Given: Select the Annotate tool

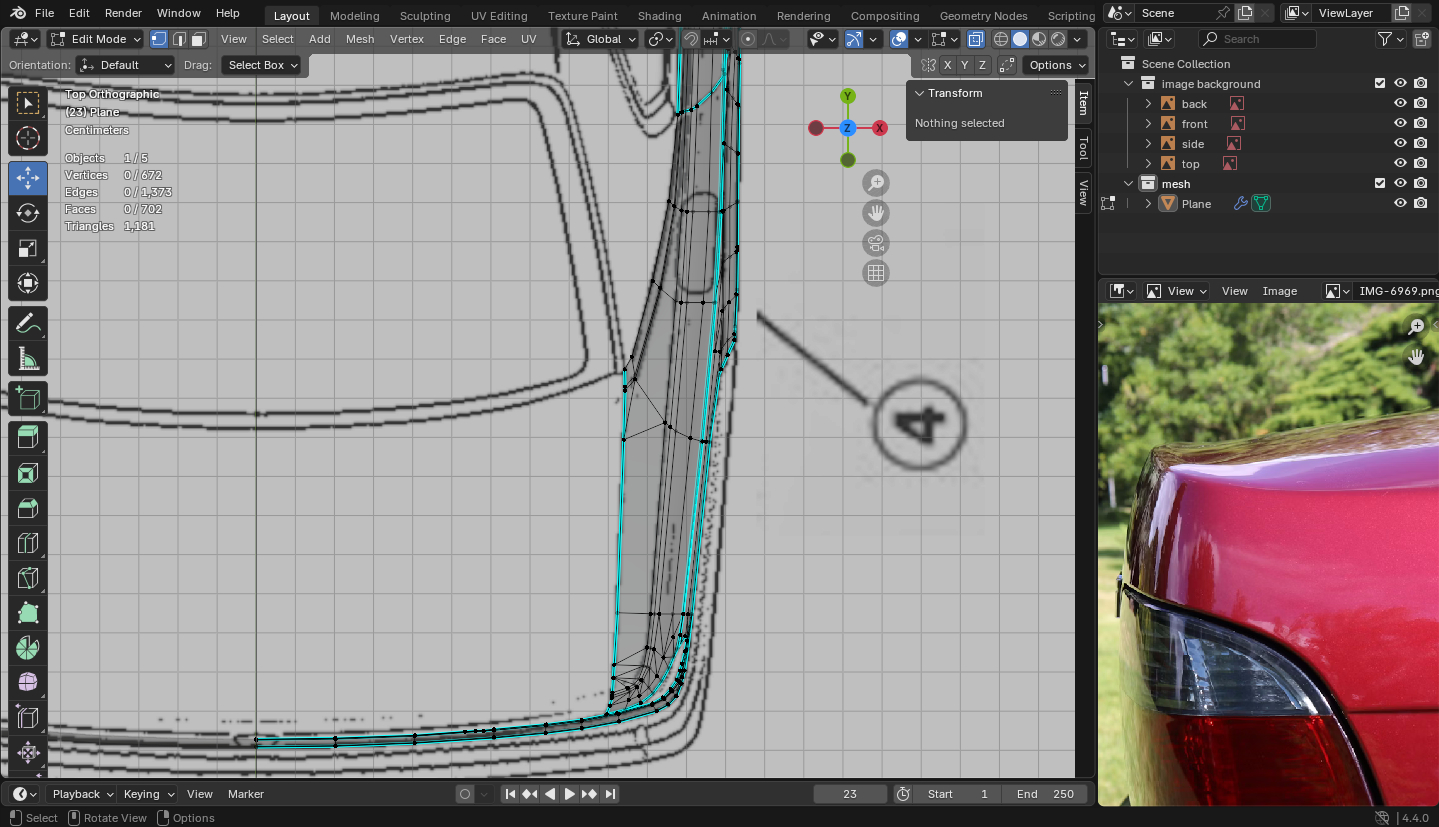Looking at the screenshot, I should point(28,323).
